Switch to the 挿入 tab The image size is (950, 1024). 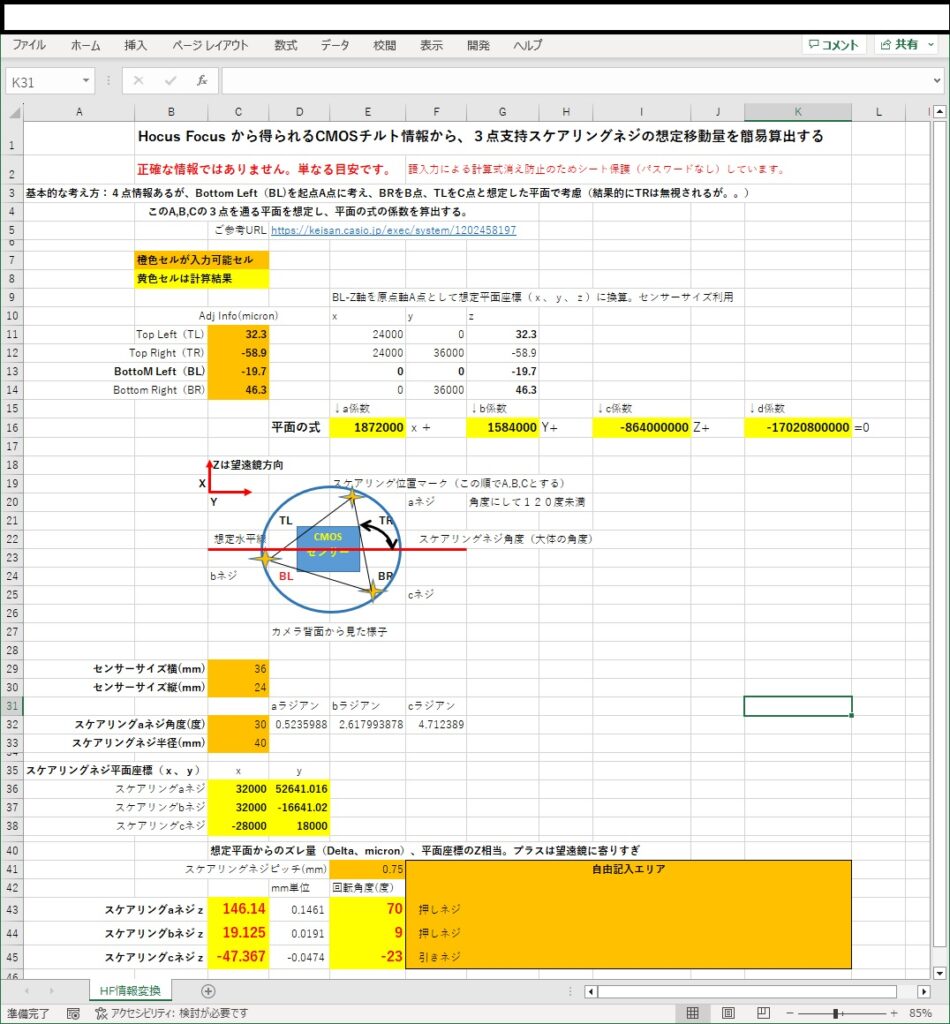pyautogui.click(x=136, y=45)
